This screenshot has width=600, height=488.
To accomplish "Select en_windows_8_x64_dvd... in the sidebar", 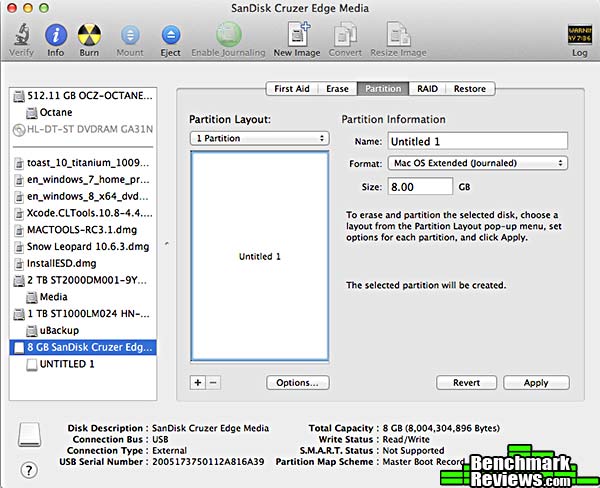I will (83, 197).
